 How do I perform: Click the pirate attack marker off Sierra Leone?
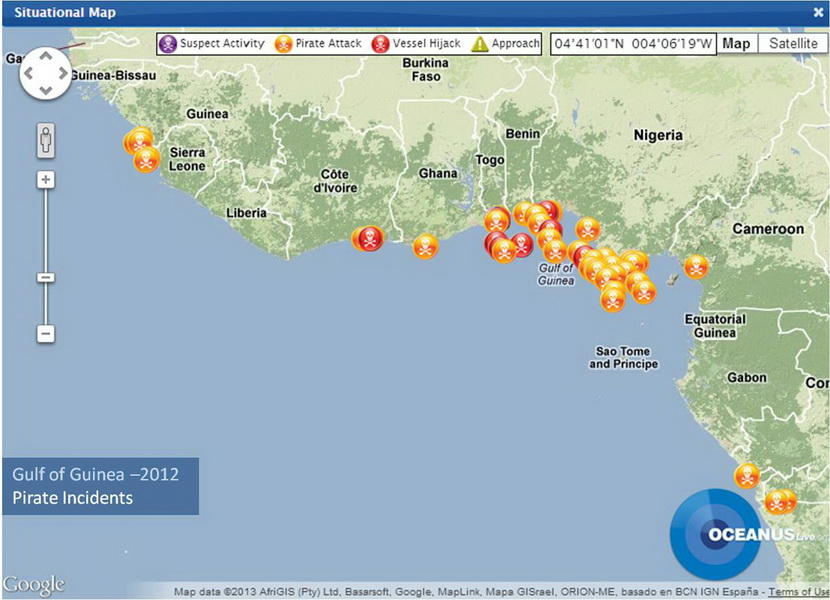(147, 160)
